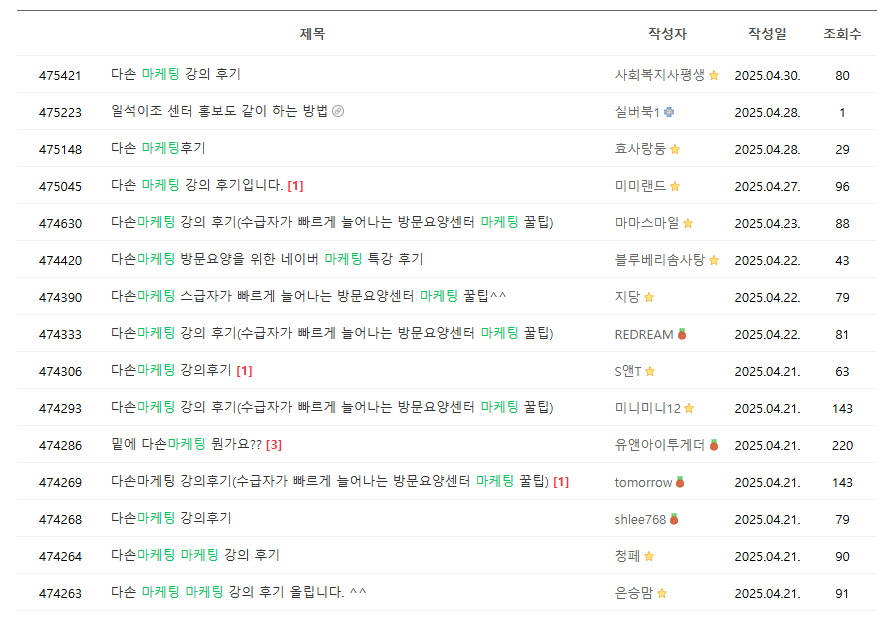Click the star icon beside 블루베리솜사탕
This screenshot has height=633, width=881.
click(x=714, y=260)
